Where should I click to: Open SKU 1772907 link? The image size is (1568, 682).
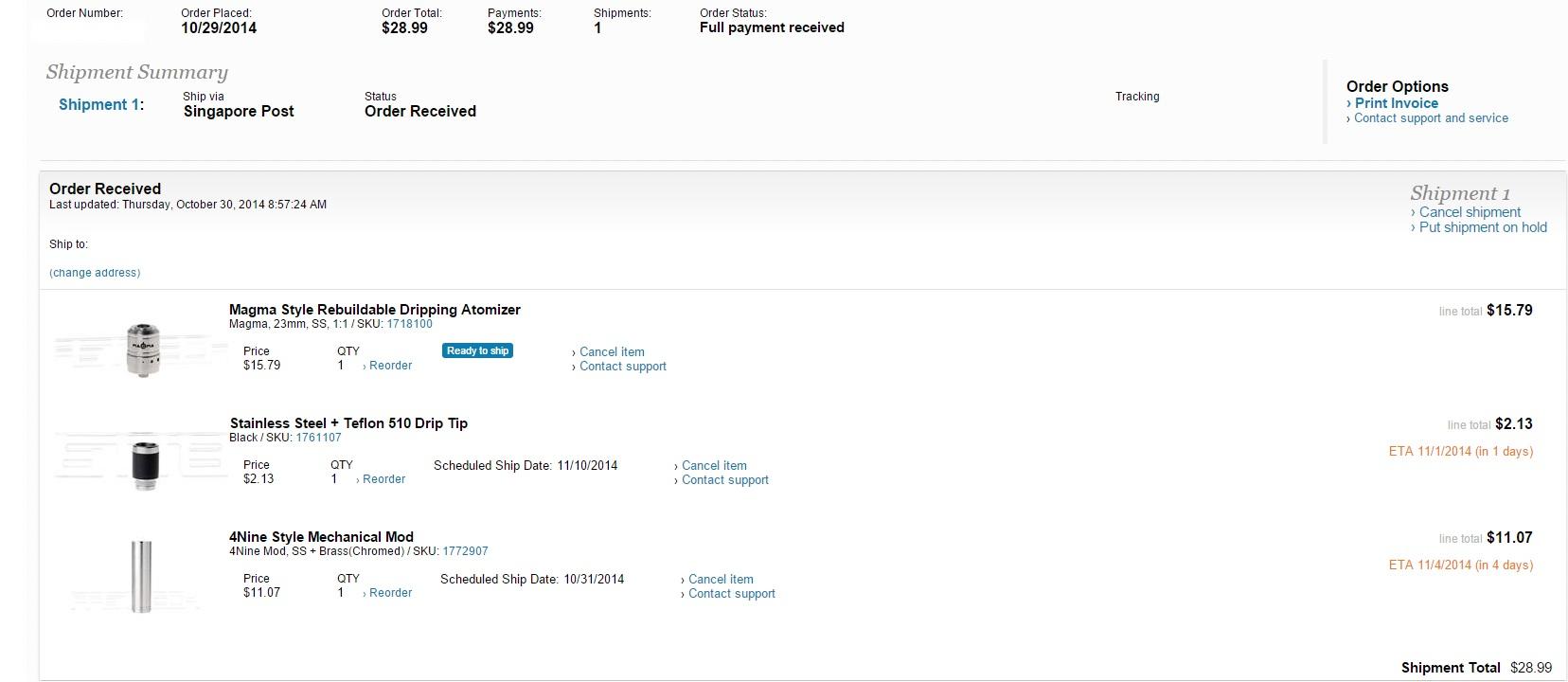click(465, 551)
